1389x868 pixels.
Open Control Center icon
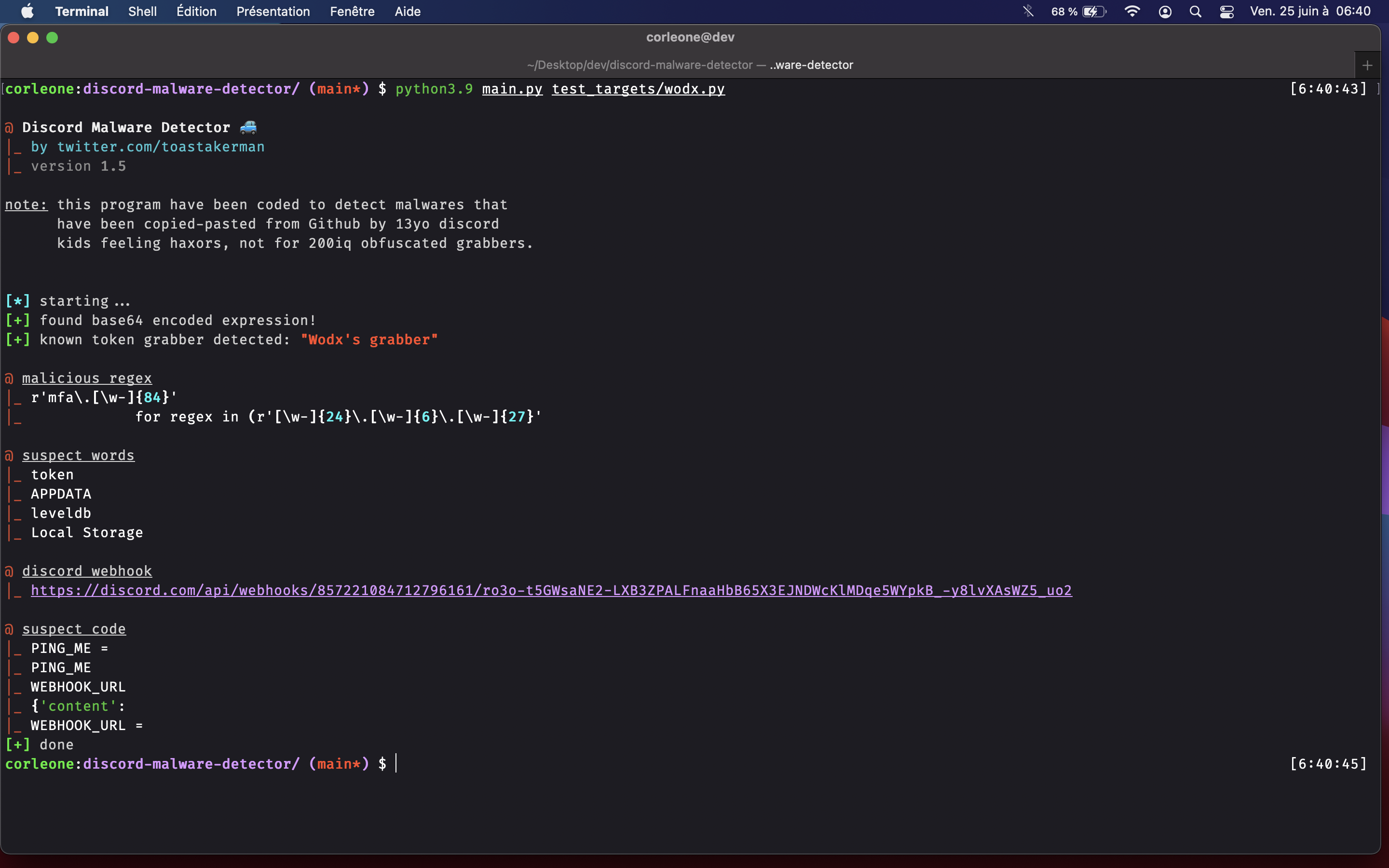(x=1226, y=12)
